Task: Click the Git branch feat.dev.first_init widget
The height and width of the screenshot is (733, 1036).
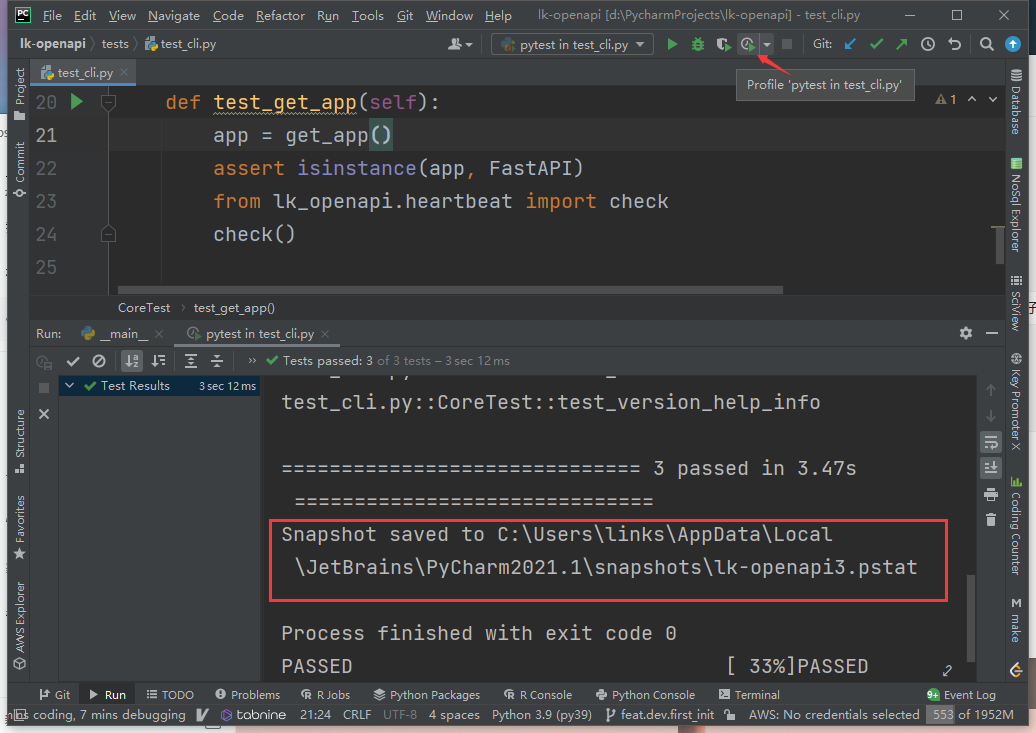Action: click(x=659, y=714)
